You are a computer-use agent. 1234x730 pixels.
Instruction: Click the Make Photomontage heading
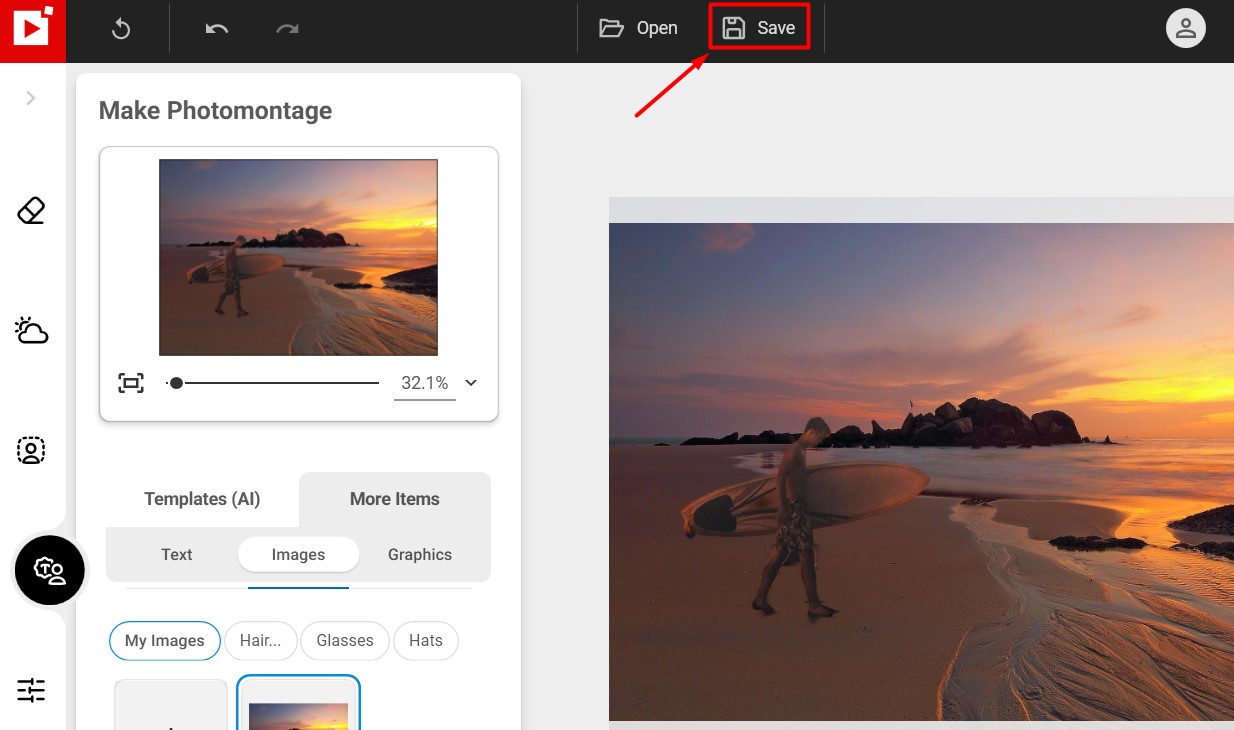tap(215, 111)
